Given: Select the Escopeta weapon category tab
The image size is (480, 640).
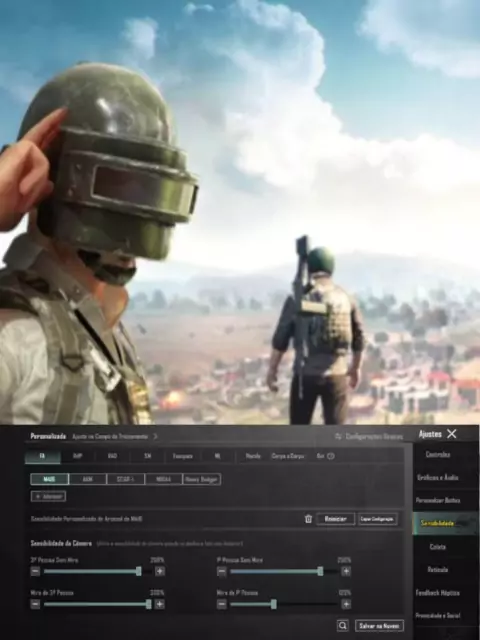Looking at the screenshot, I should [182, 456].
